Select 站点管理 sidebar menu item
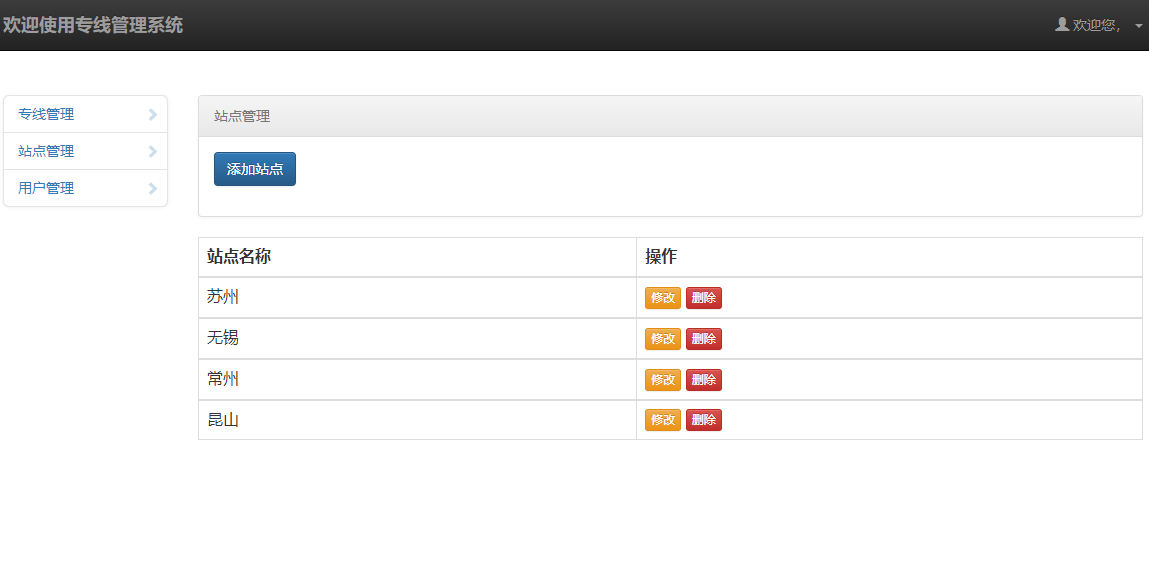 (86, 151)
